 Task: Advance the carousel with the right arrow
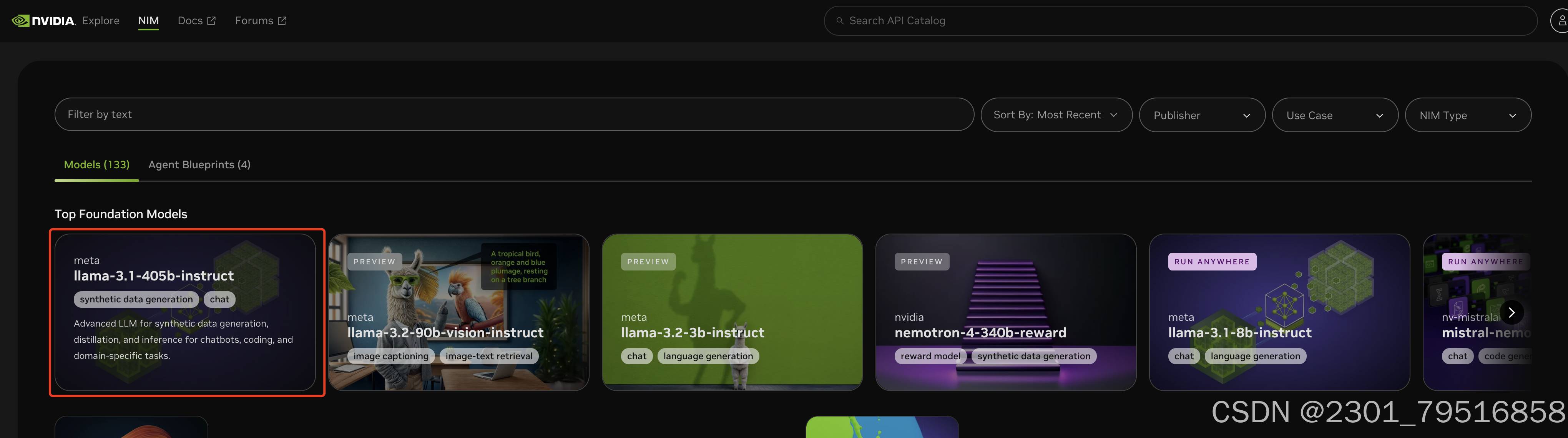click(x=1512, y=312)
